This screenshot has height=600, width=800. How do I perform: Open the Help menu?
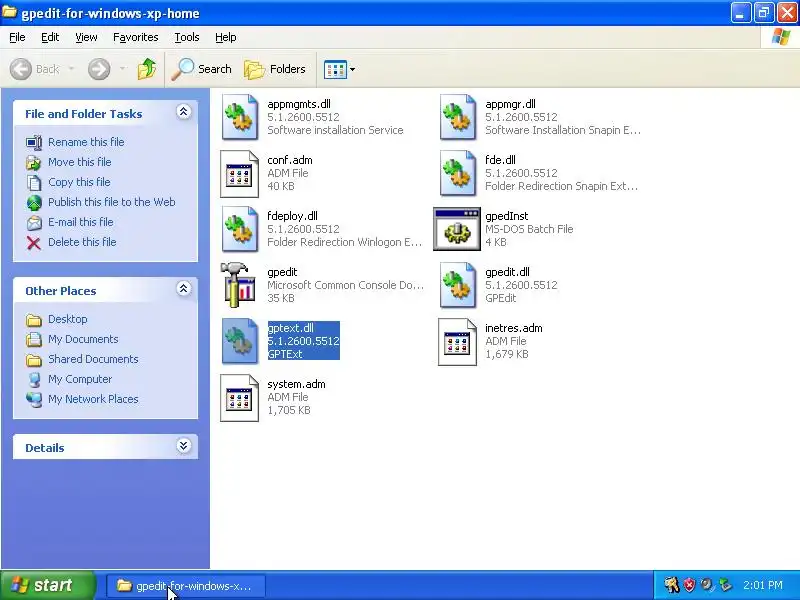click(x=226, y=37)
